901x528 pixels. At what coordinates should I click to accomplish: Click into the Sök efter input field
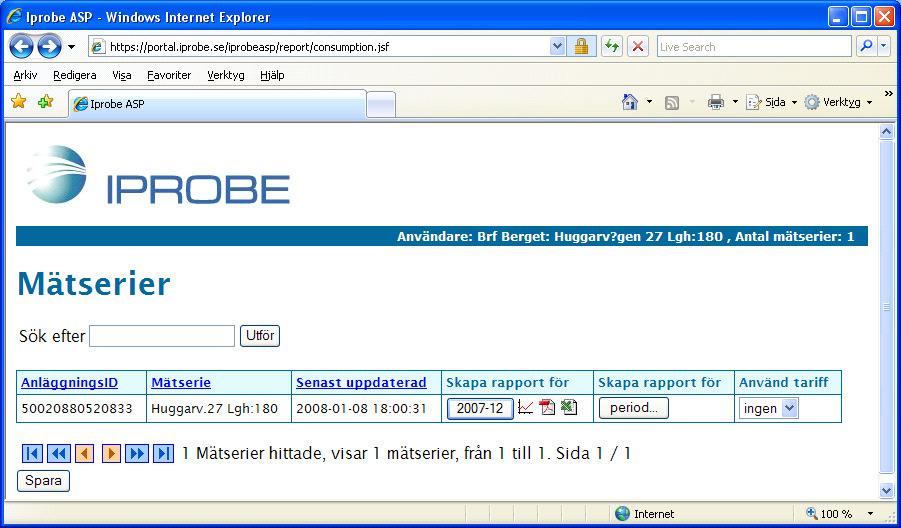[162, 336]
